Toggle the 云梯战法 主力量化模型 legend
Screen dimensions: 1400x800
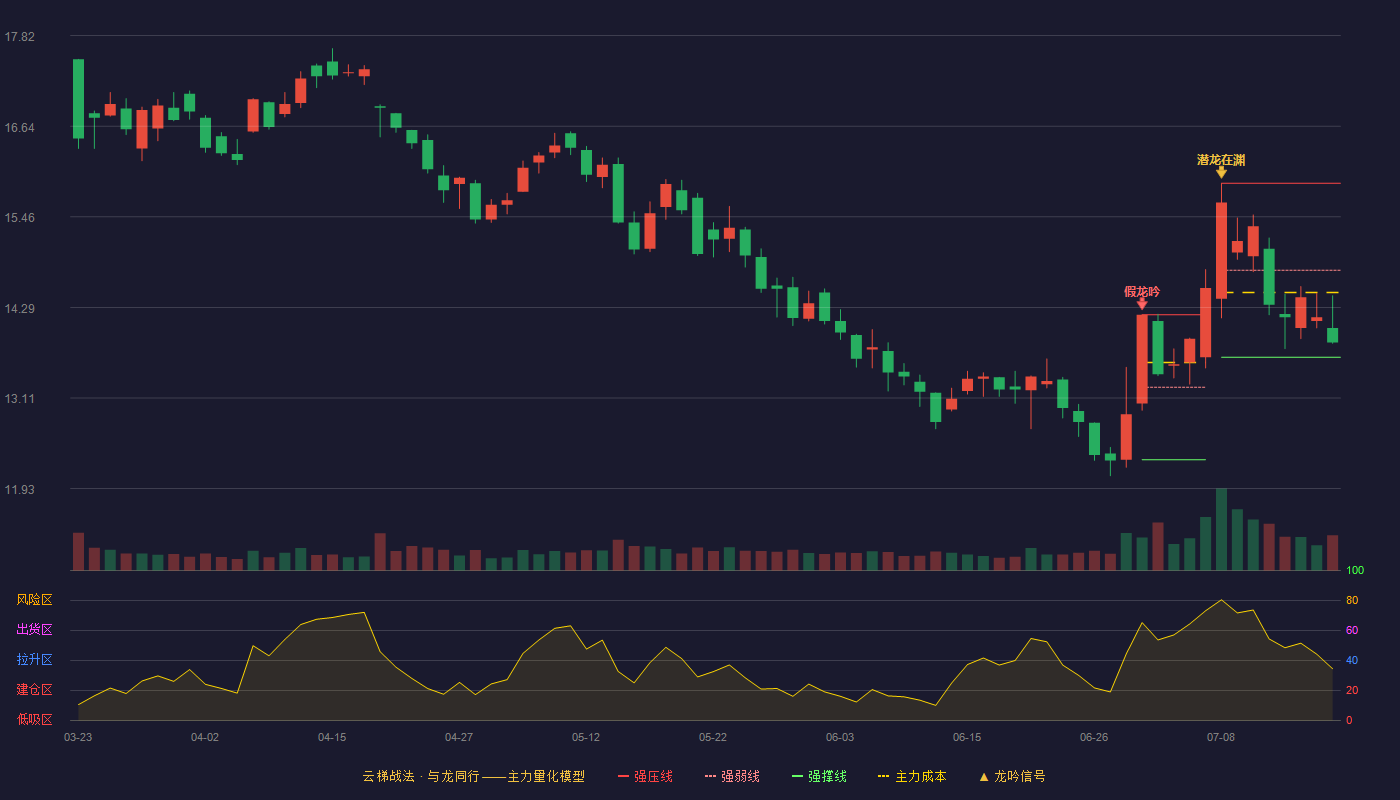pyautogui.click(x=473, y=776)
